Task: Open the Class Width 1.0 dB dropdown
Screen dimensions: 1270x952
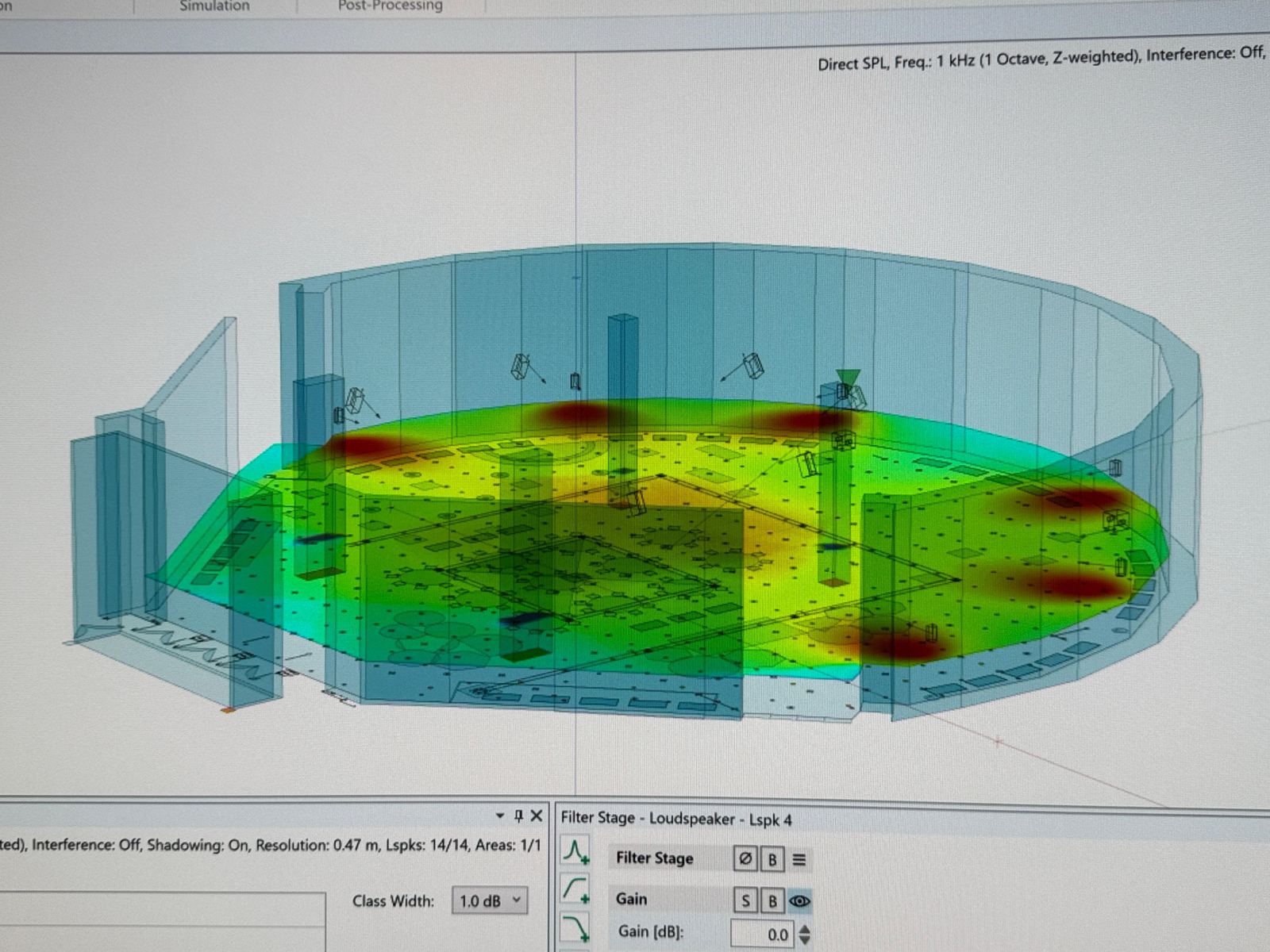Action: [x=490, y=900]
